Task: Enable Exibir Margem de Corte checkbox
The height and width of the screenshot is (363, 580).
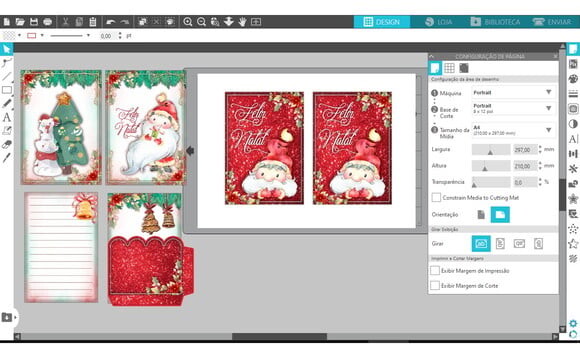Action: tap(435, 285)
